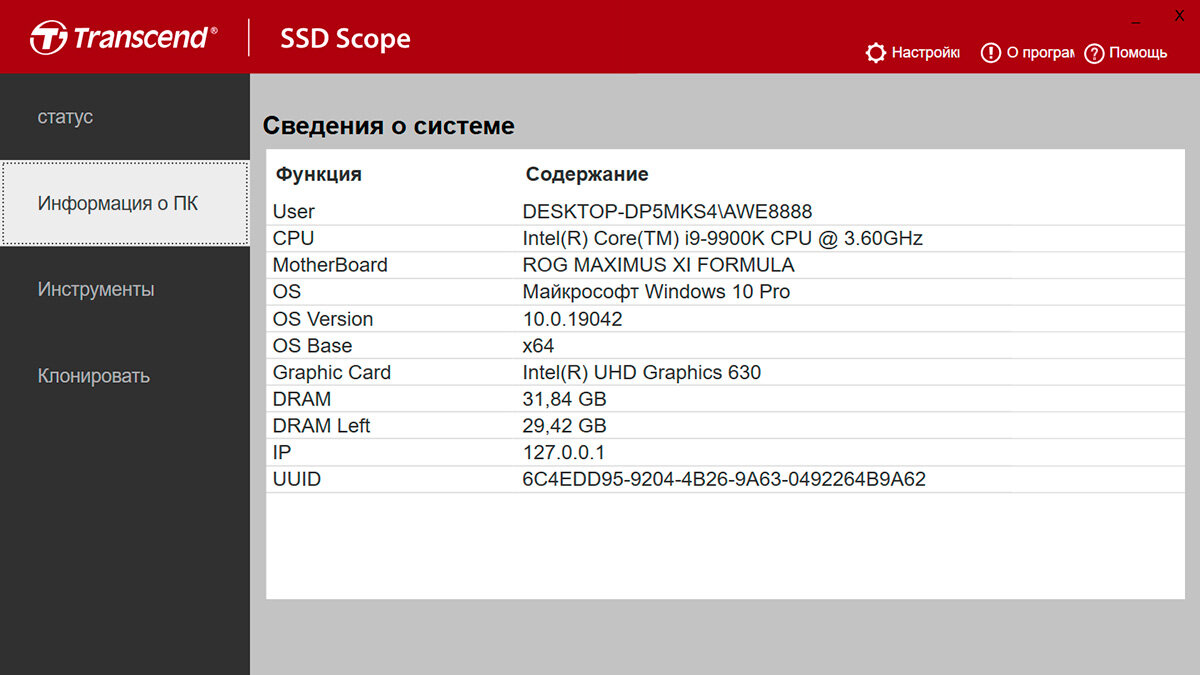Select the Информация о ПК tab

coord(125,203)
